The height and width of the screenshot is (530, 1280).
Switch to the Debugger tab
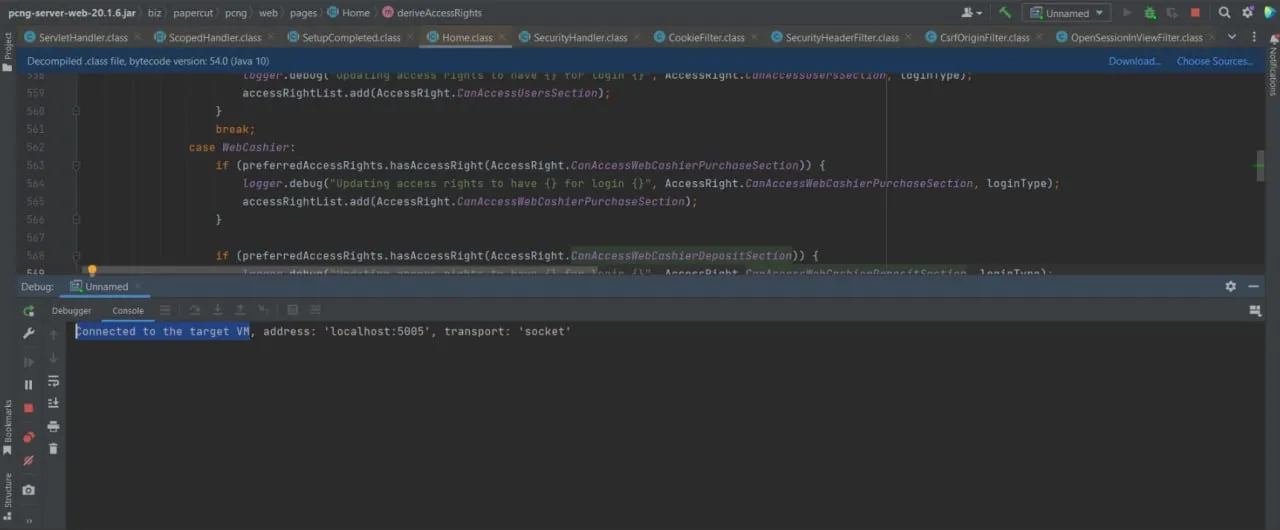pyautogui.click(x=72, y=311)
